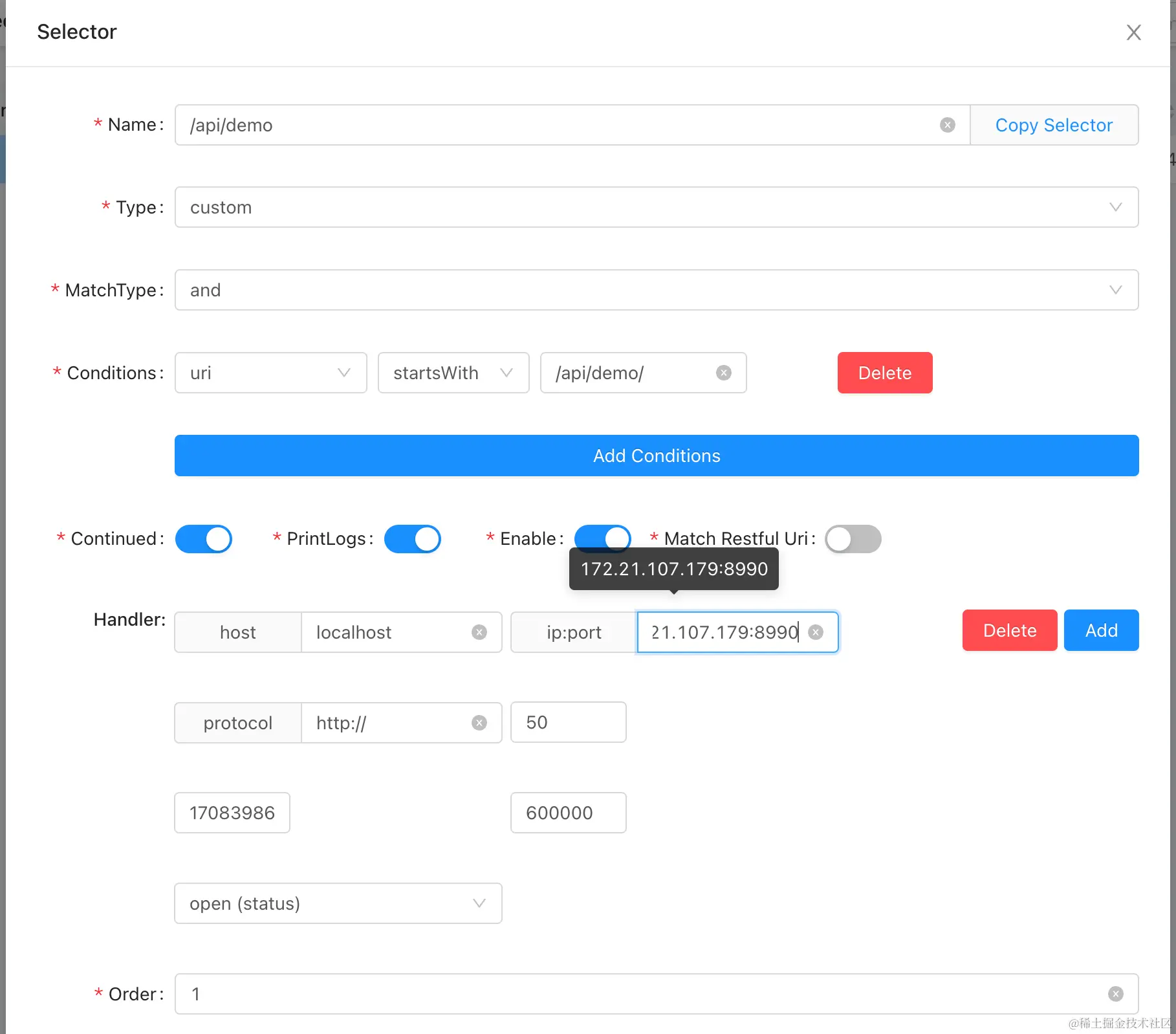Focus the Order input field
This screenshot has height=1034, width=1176.
(657, 994)
